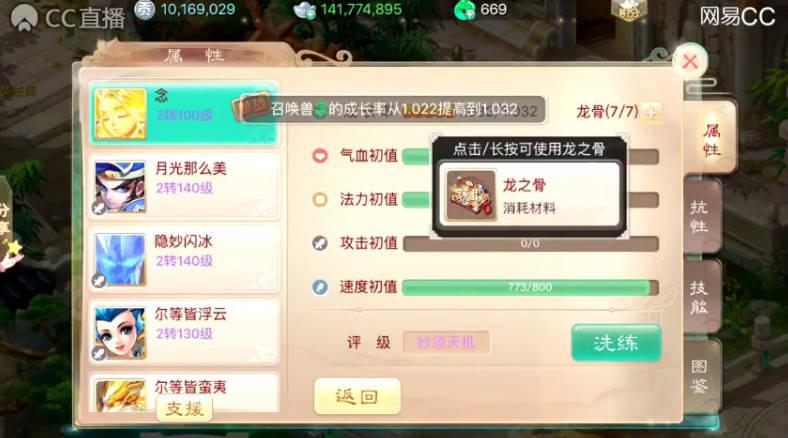Viewport: 788px width, 438px height.
Task: Tap the plus icon beside 龙骨(7/7)
Action: [652, 112]
